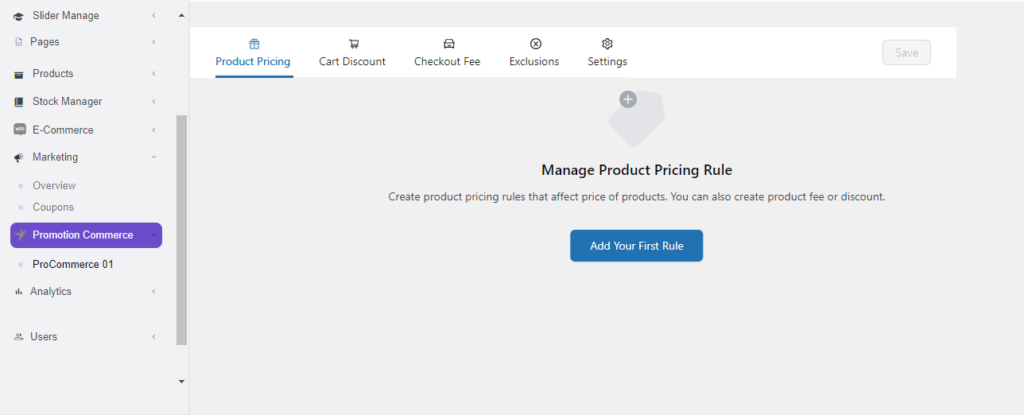Expand the Users menu chevron
This screenshot has width=1024, height=415.
(x=153, y=337)
